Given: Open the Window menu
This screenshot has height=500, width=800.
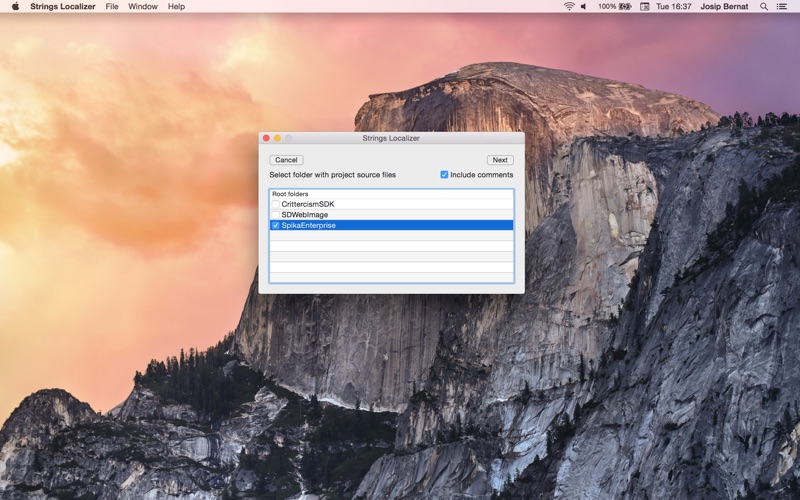Looking at the screenshot, I should [x=143, y=7].
